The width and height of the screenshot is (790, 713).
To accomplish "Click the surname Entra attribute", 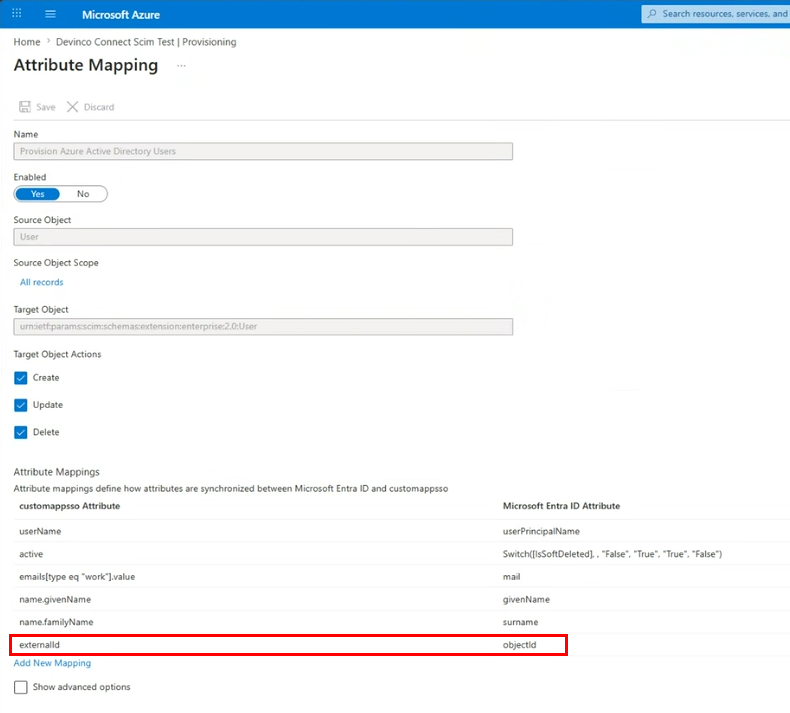I will (x=520, y=622).
